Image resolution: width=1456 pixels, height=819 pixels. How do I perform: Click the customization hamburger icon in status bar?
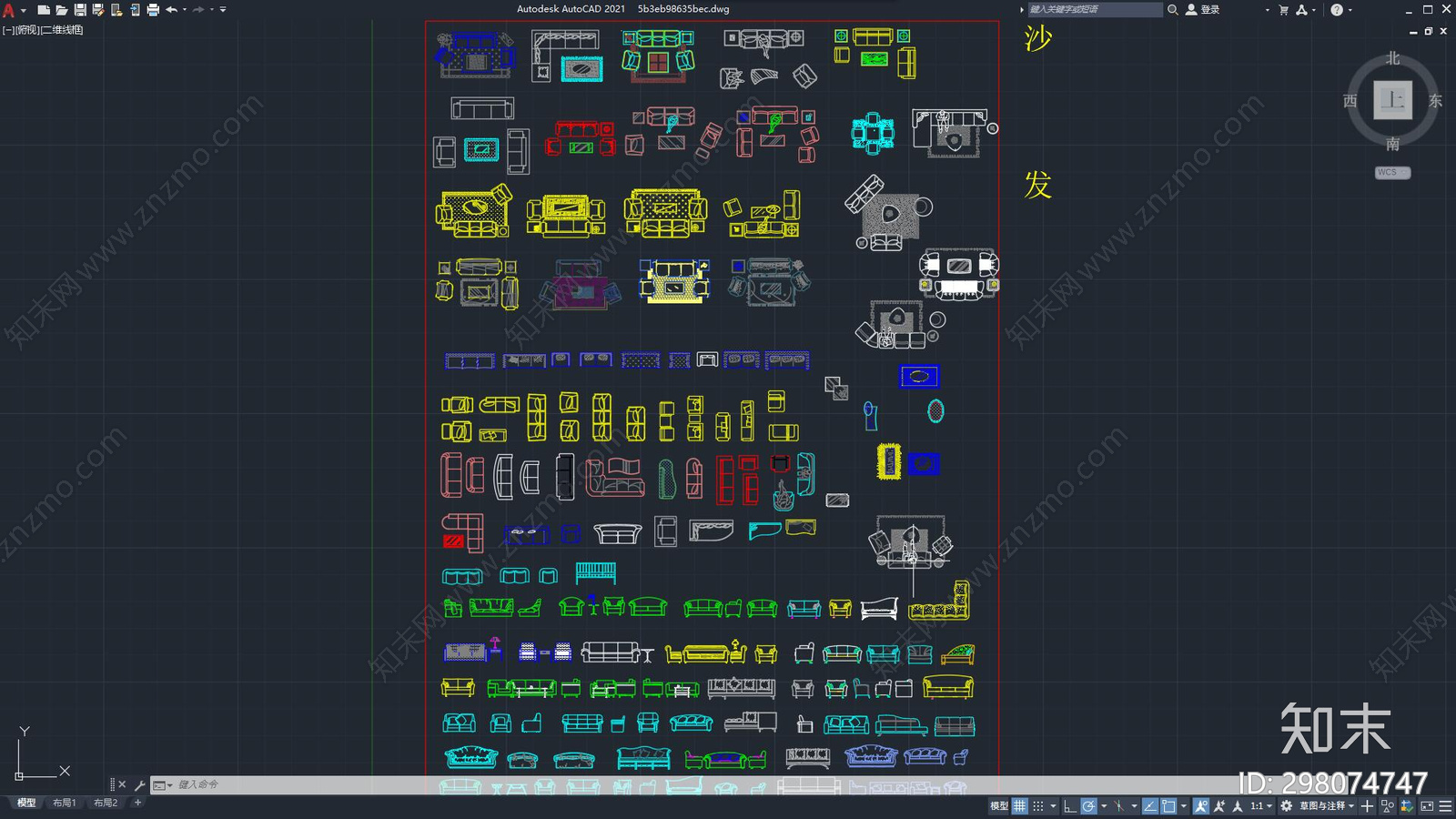(1445, 805)
